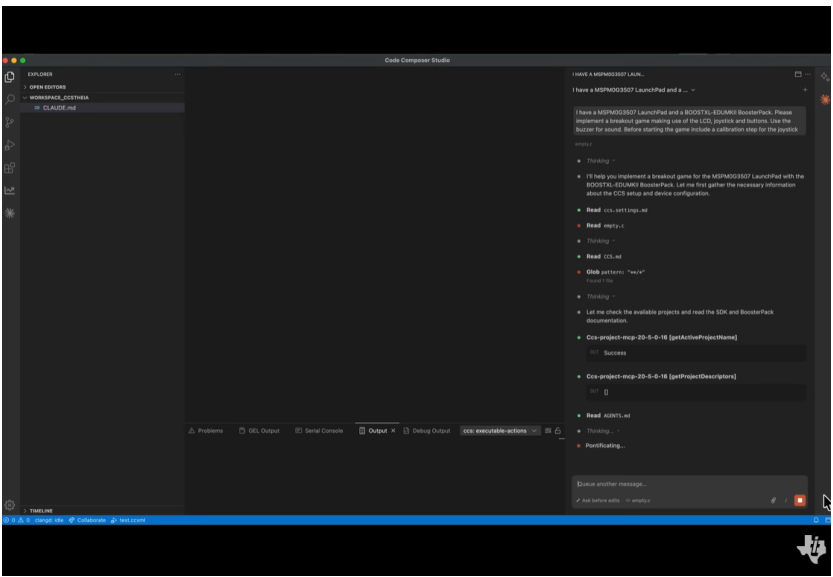Click the warnings count in status bar
Viewport: 833px width, 577px height.
coord(24,520)
